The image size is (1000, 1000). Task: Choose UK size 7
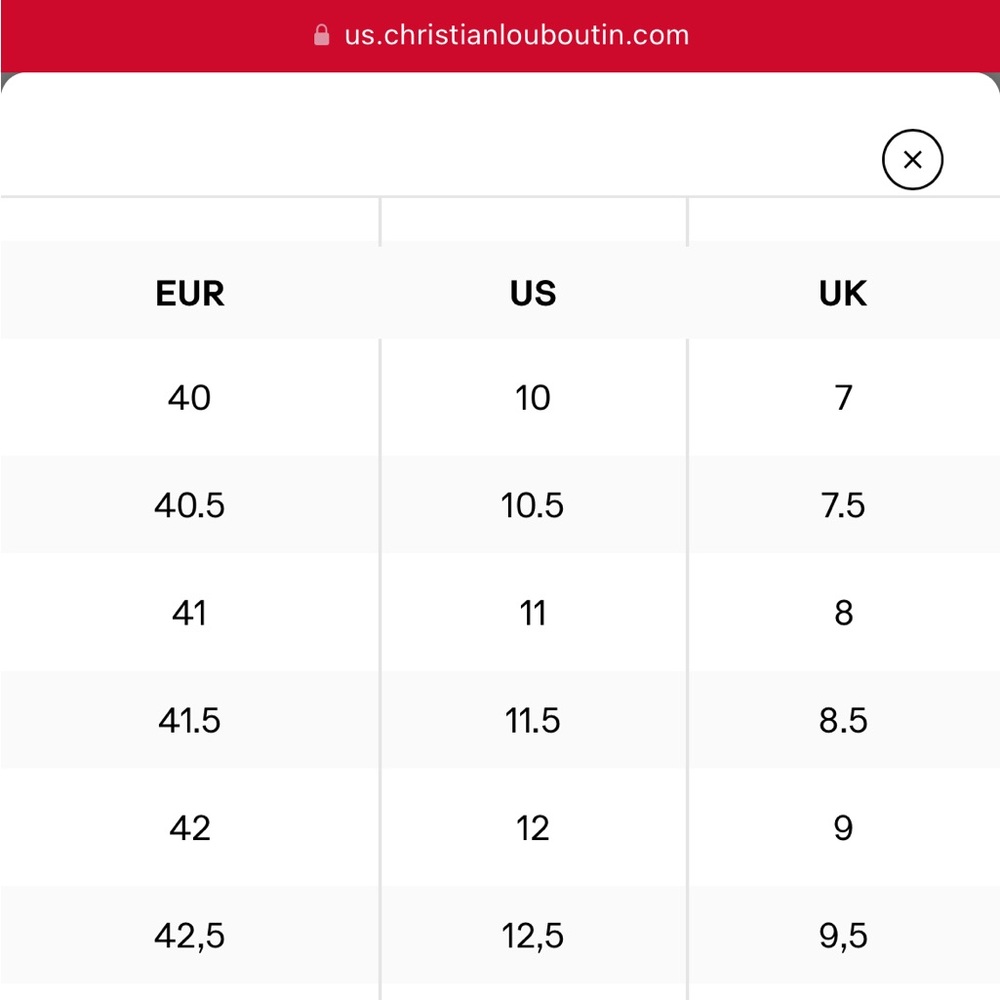843,398
